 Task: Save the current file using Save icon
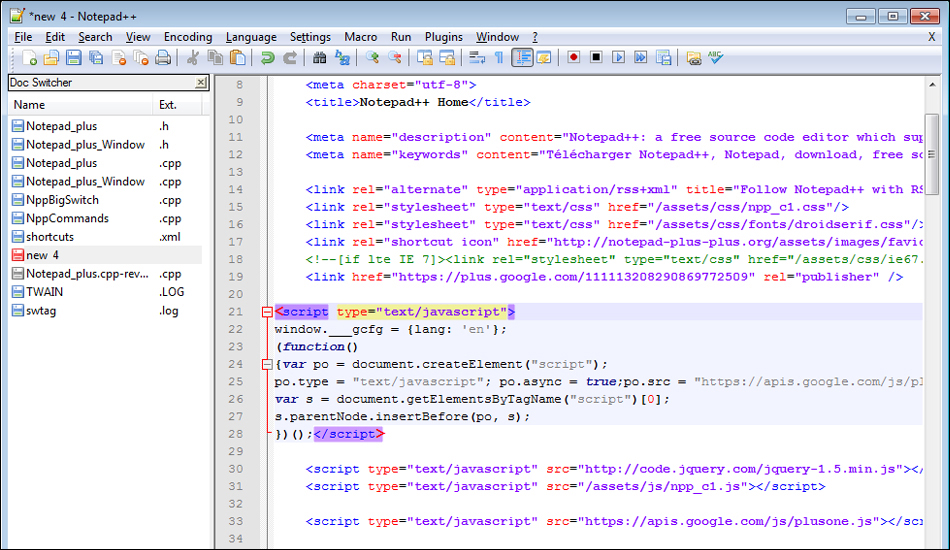73,58
